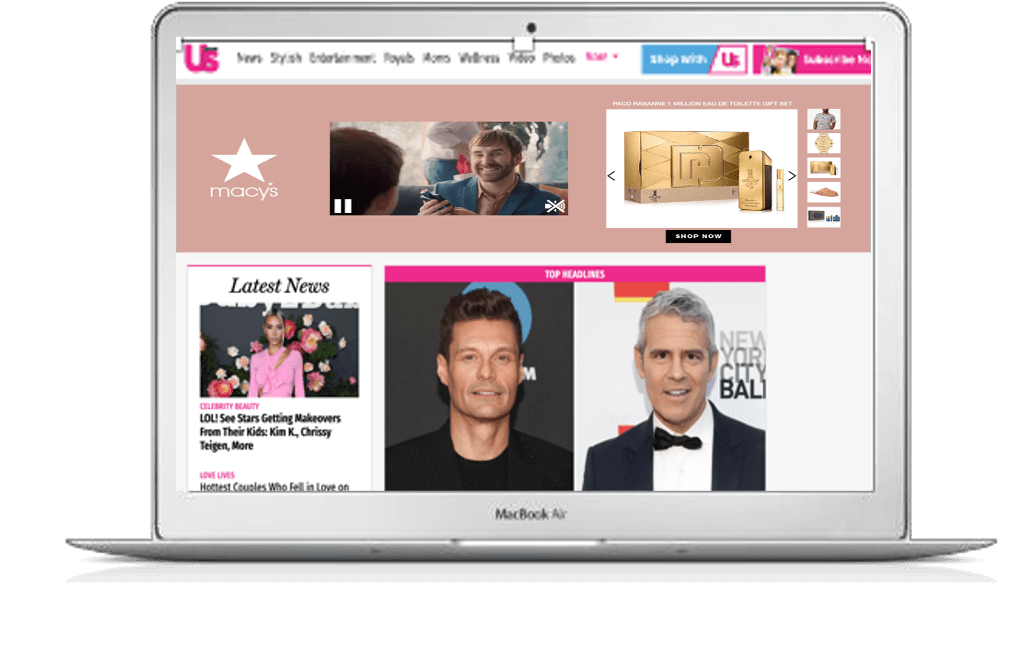Go to previous product in carousel
This screenshot has width=1018, height=666.
[612, 176]
